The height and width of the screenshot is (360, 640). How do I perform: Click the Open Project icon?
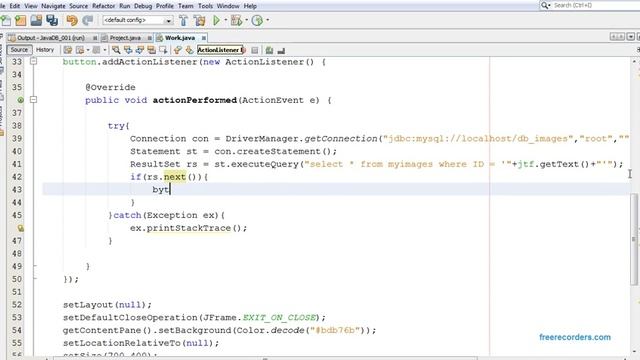36,20
